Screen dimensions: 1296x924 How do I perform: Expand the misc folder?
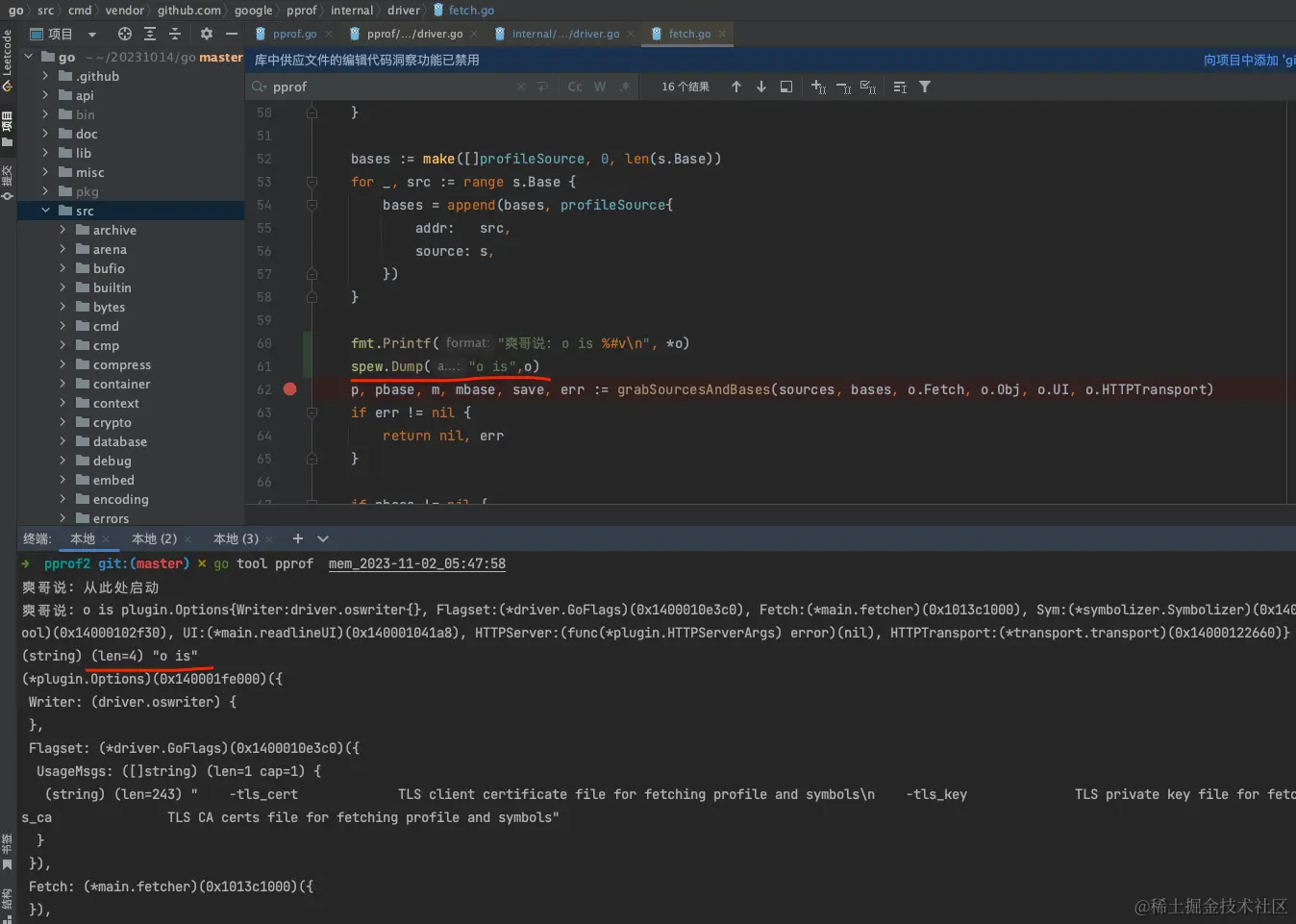[45, 172]
